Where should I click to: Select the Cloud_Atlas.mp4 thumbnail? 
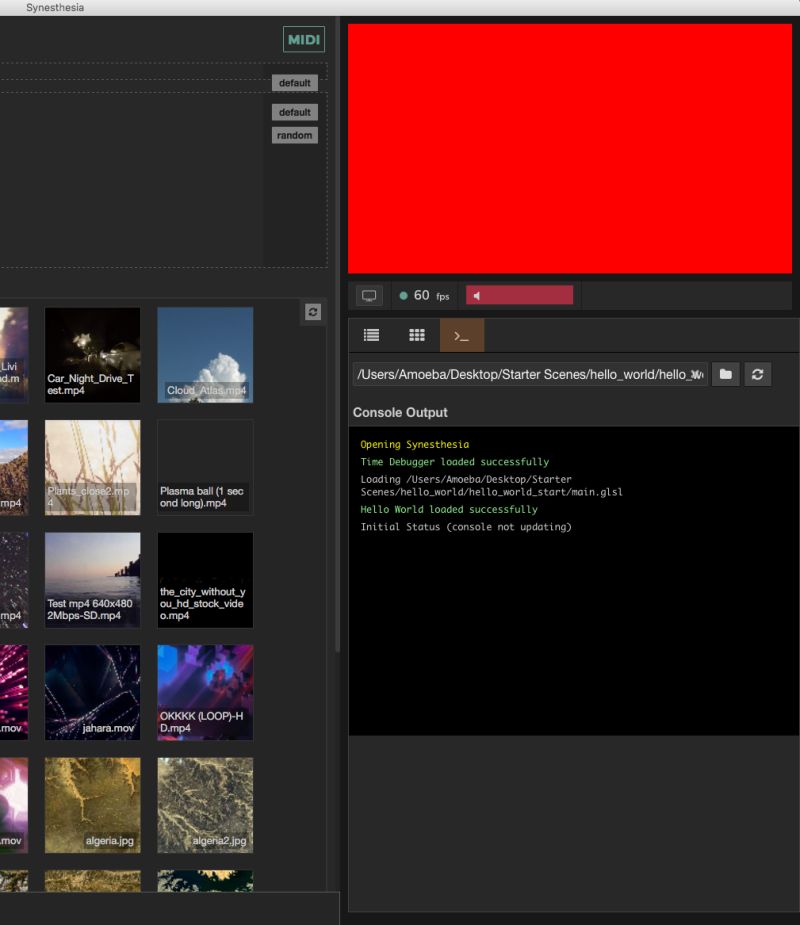click(x=205, y=355)
